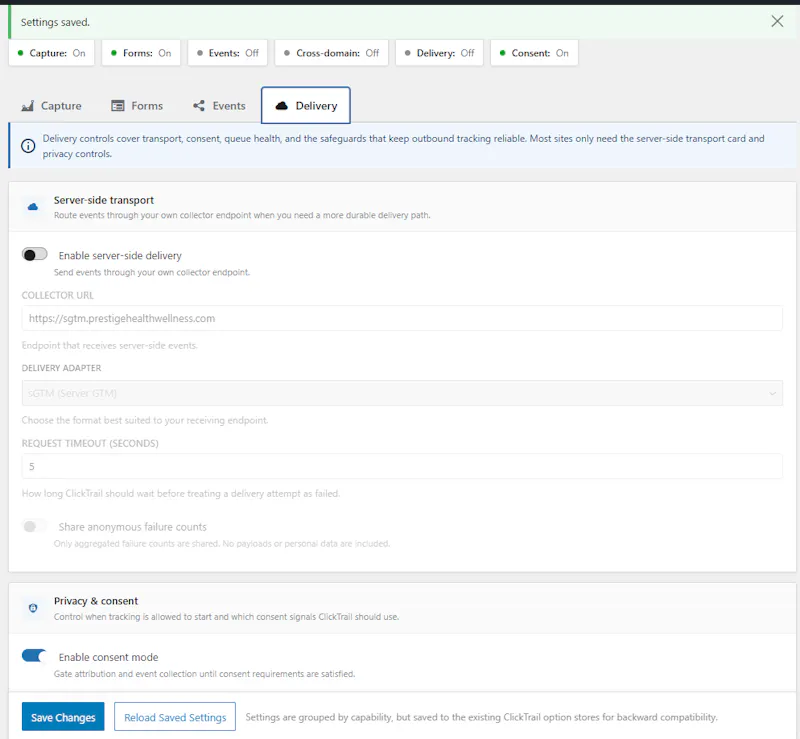Click the Server-side transport cloud icon

33,207
